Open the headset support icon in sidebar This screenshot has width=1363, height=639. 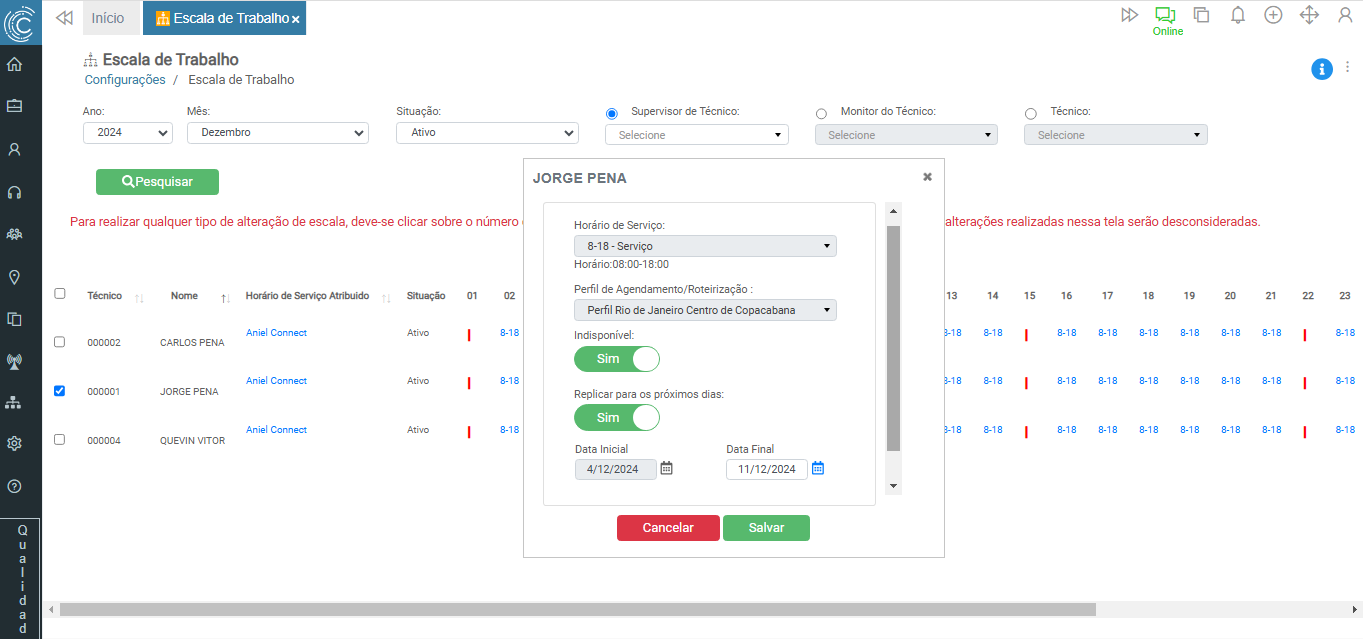tap(14, 192)
